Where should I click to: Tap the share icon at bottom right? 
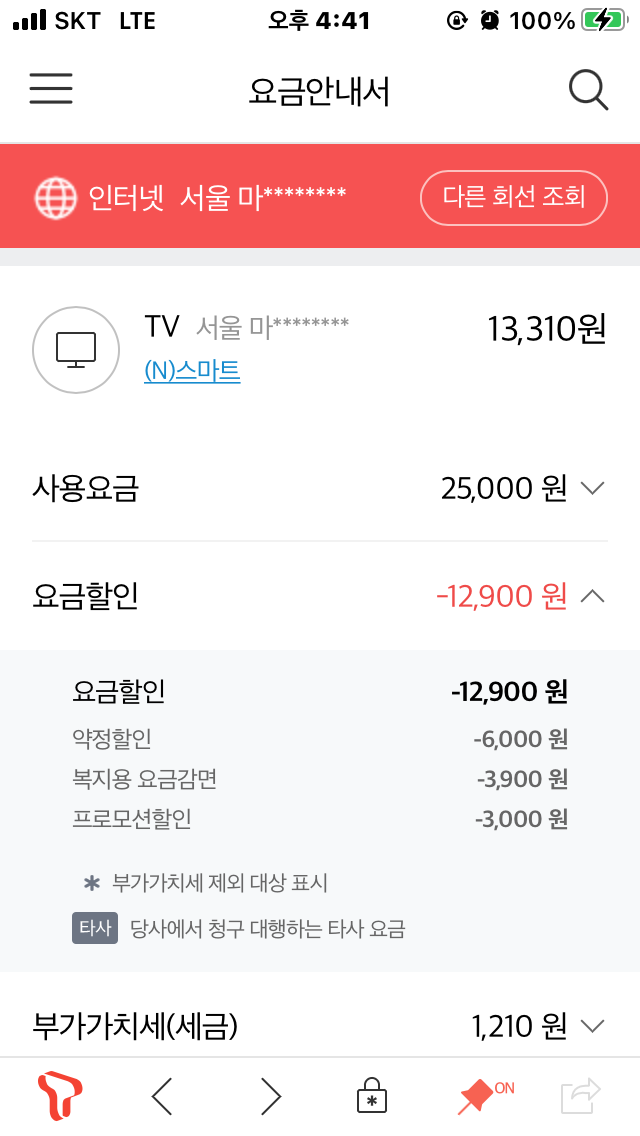coord(585,1096)
